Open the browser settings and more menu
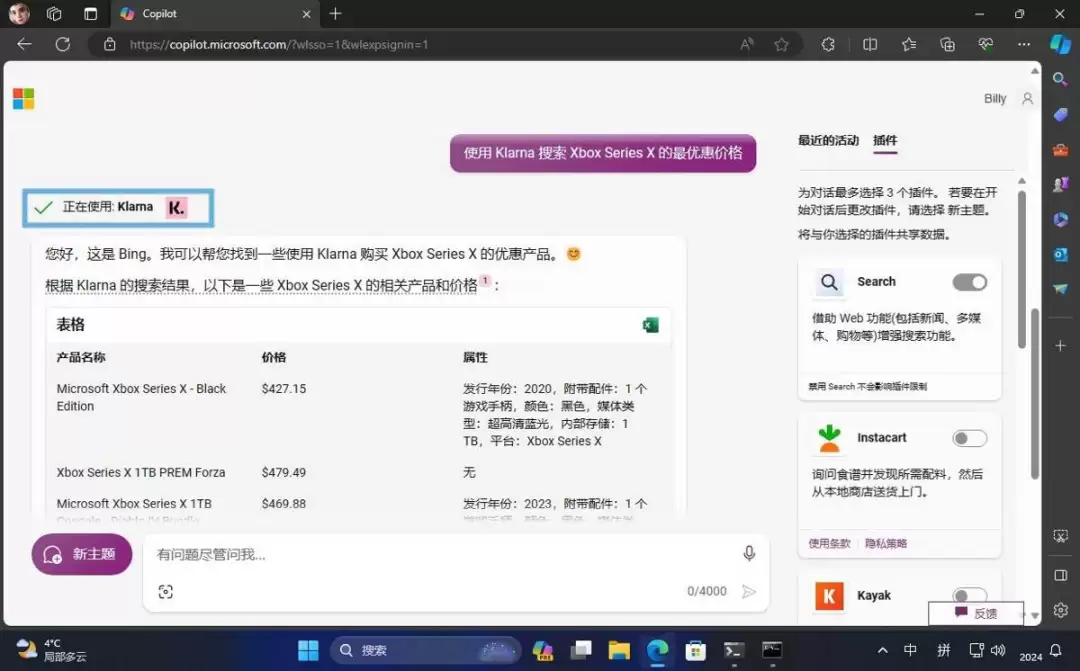Image resolution: width=1080 pixels, height=671 pixels. [x=1024, y=45]
